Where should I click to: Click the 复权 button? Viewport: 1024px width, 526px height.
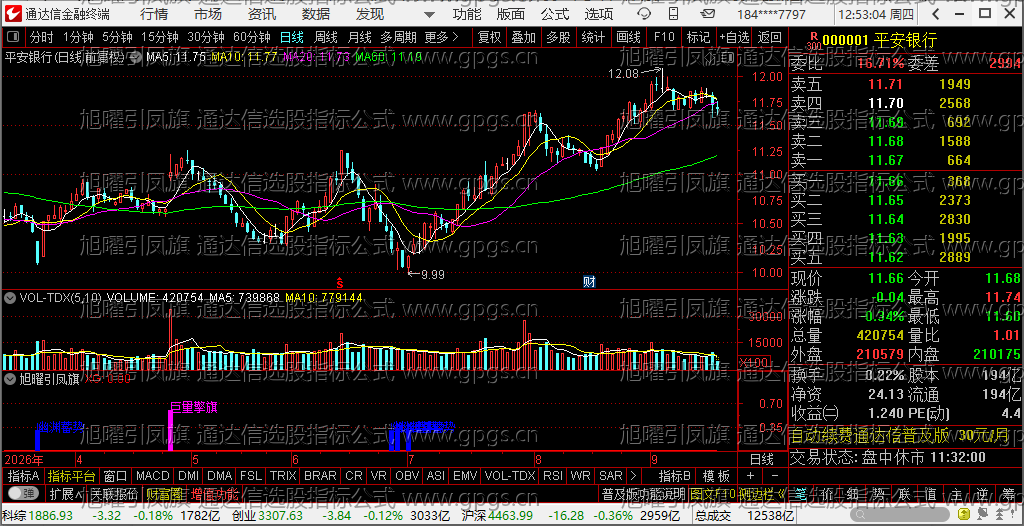tap(489, 37)
